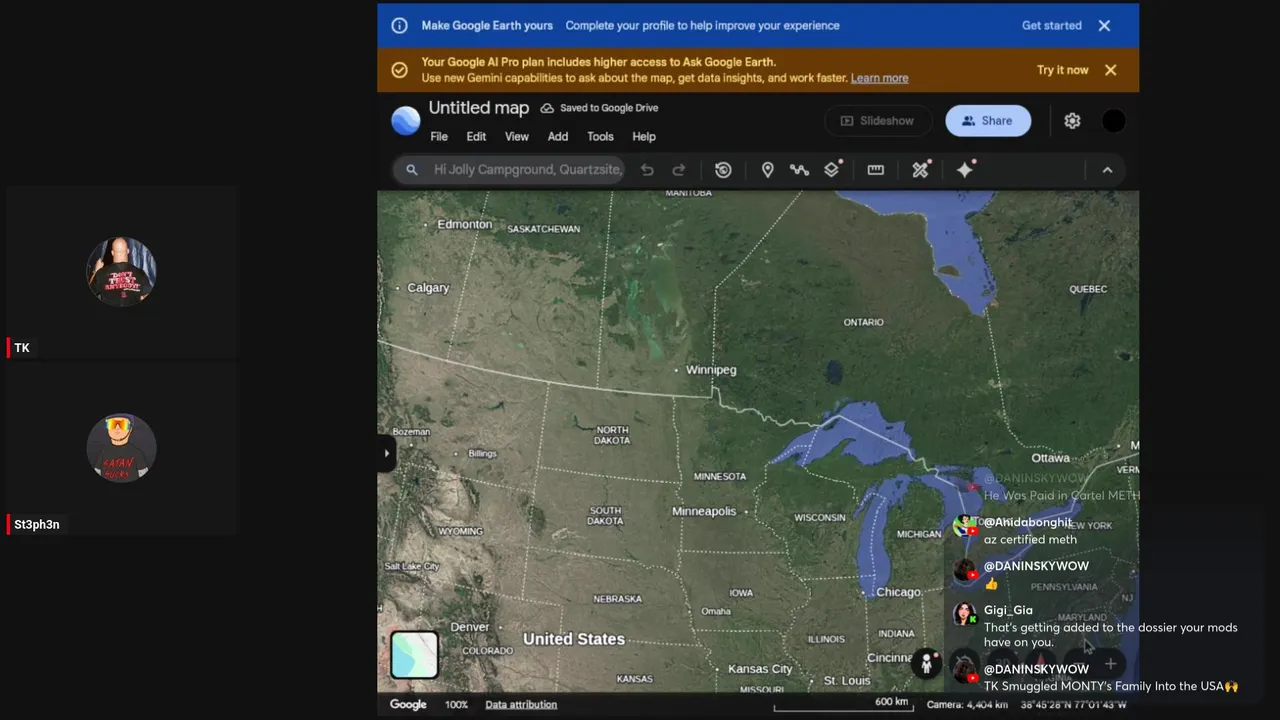Screen dimensions: 1280x720
Task: Dismiss the Google AI Pro plan banner
Action: pyautogui.click(x=1110, y=70)
